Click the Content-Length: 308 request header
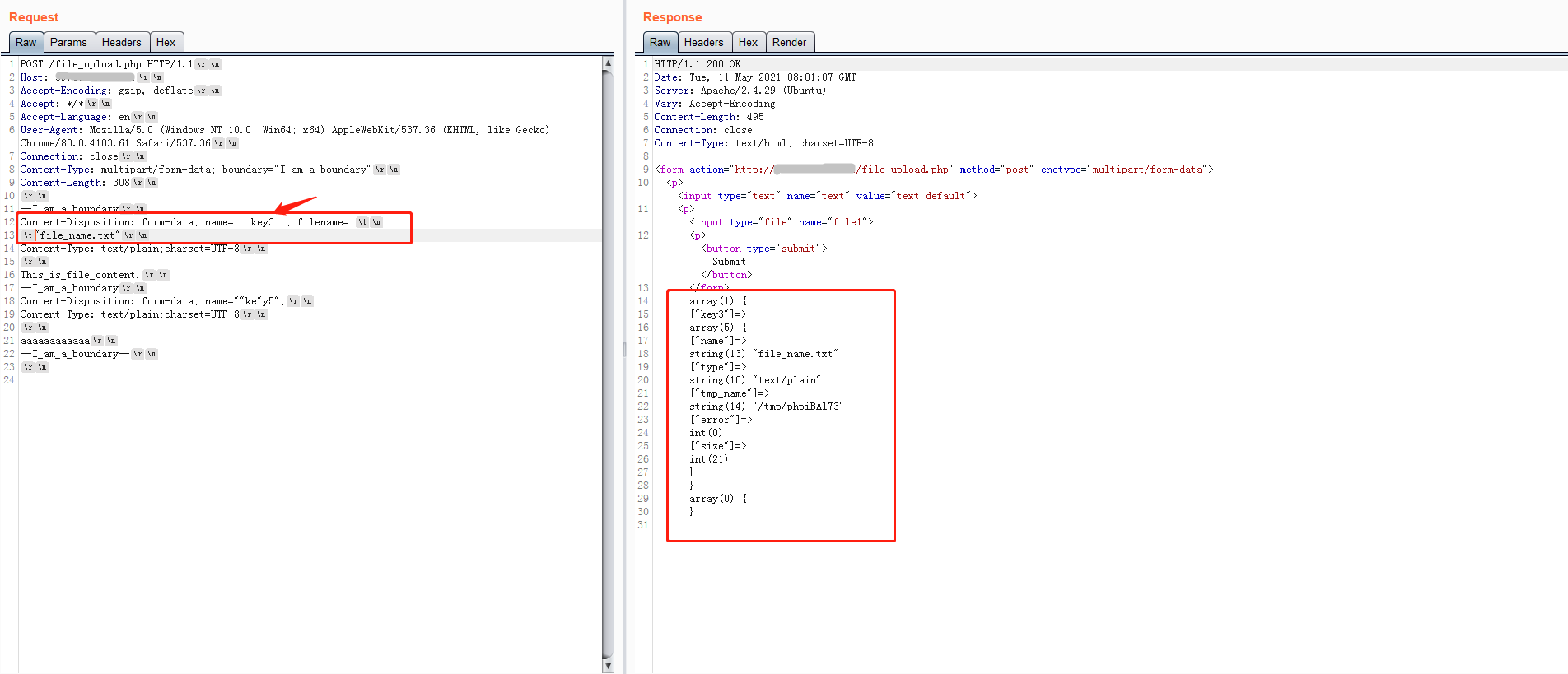1568x674 pixels. click(x=75, y=183)
